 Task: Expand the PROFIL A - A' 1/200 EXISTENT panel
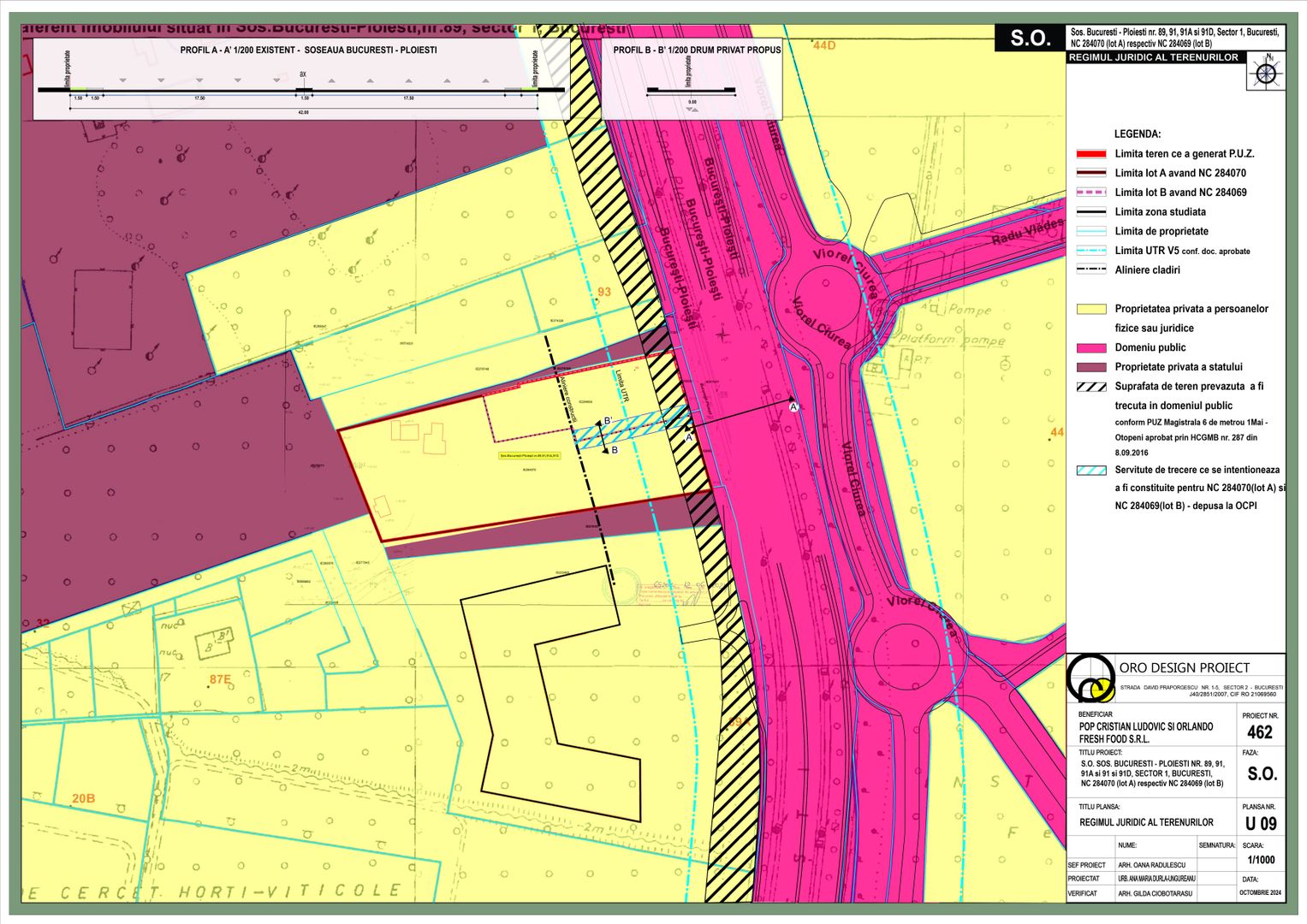[308, 51]
